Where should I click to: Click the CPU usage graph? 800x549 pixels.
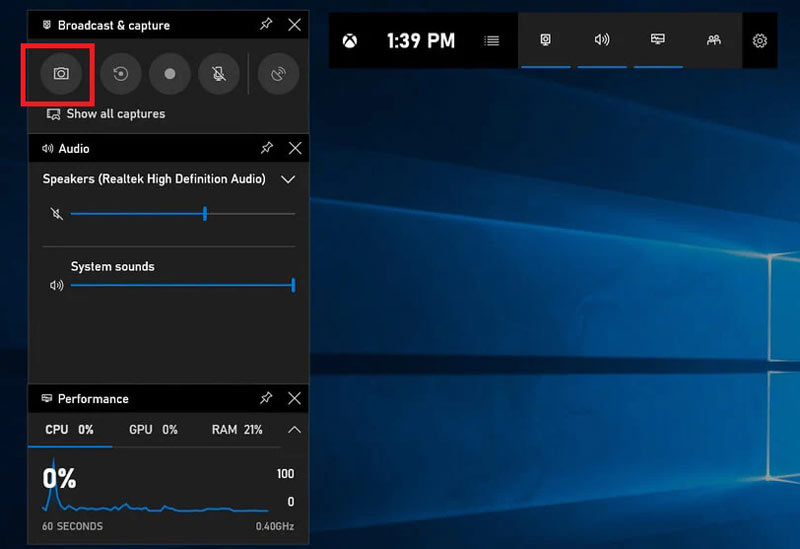[x=155, y=485]
